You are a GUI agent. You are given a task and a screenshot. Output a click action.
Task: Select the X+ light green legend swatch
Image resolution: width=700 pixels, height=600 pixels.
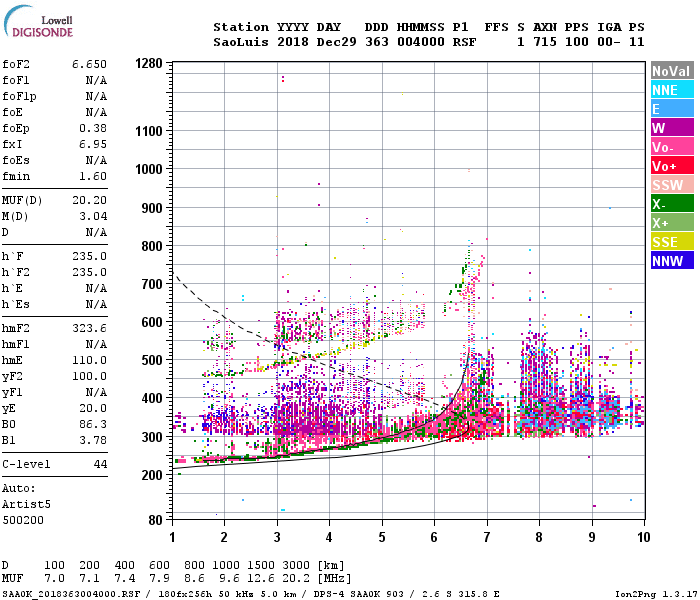[x=672, y=223]
